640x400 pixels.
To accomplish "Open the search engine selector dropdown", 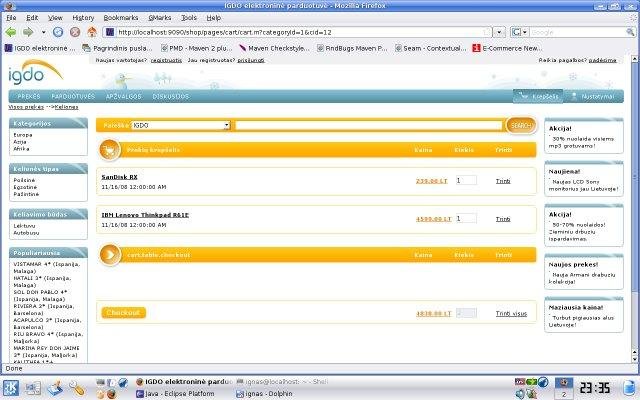I will [520, 32].
